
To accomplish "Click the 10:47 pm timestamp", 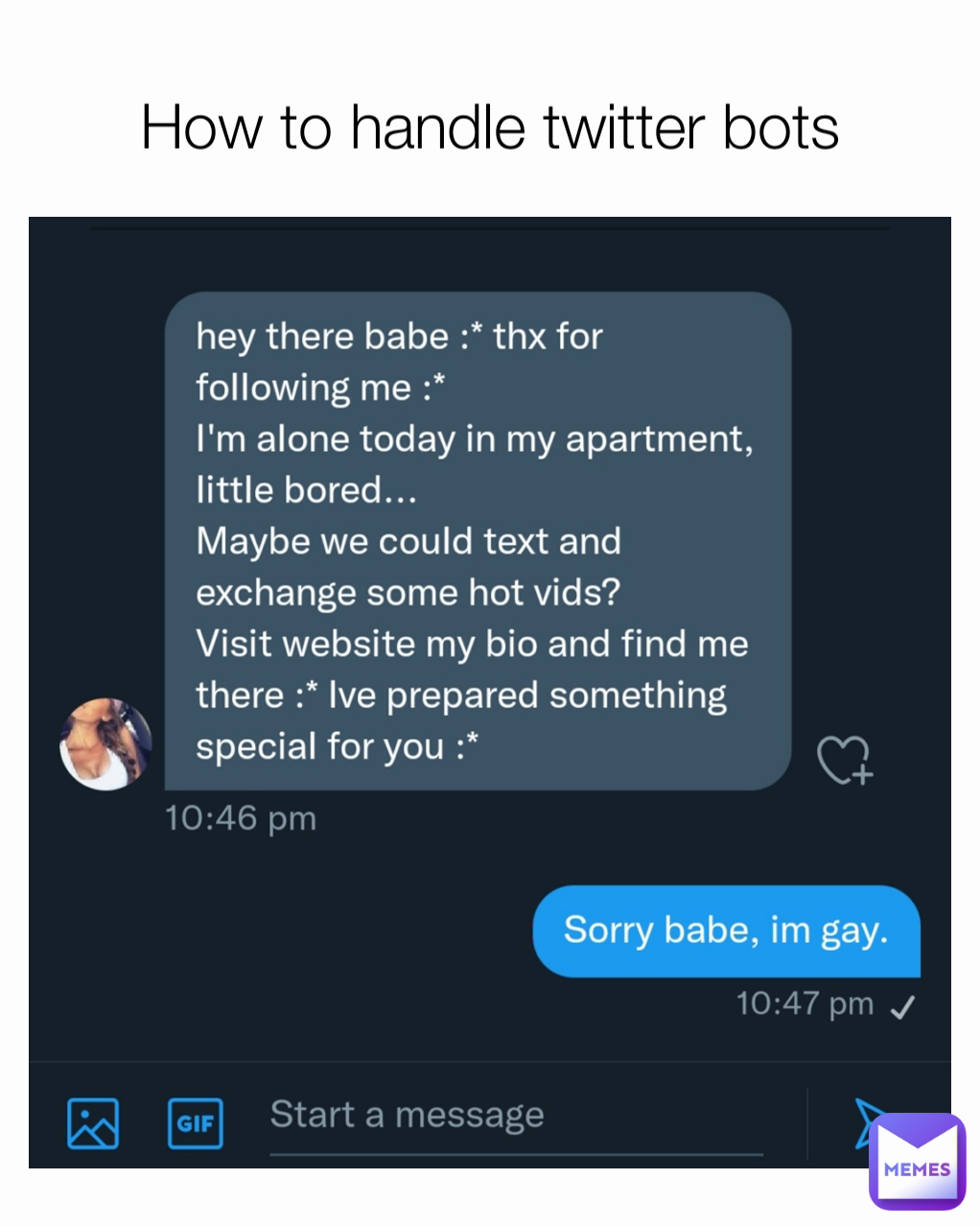I will pos(803,1003).
